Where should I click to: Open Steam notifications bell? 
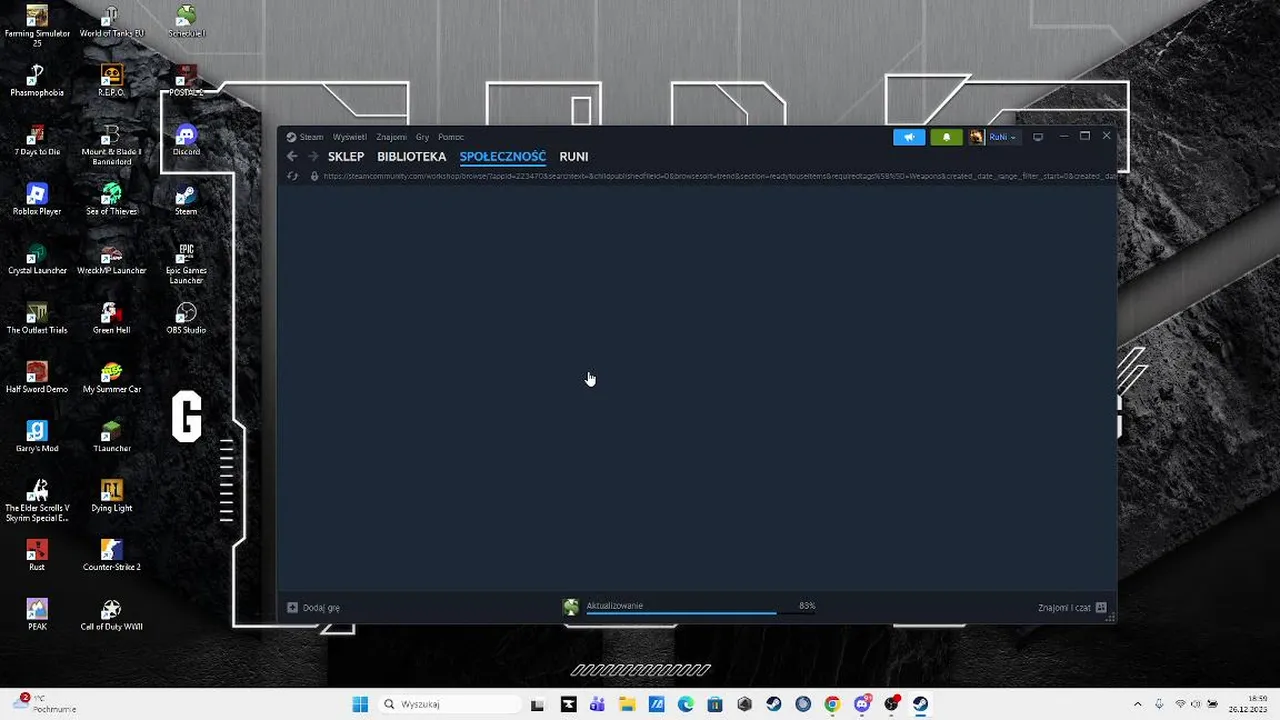[x=946, y=137]
